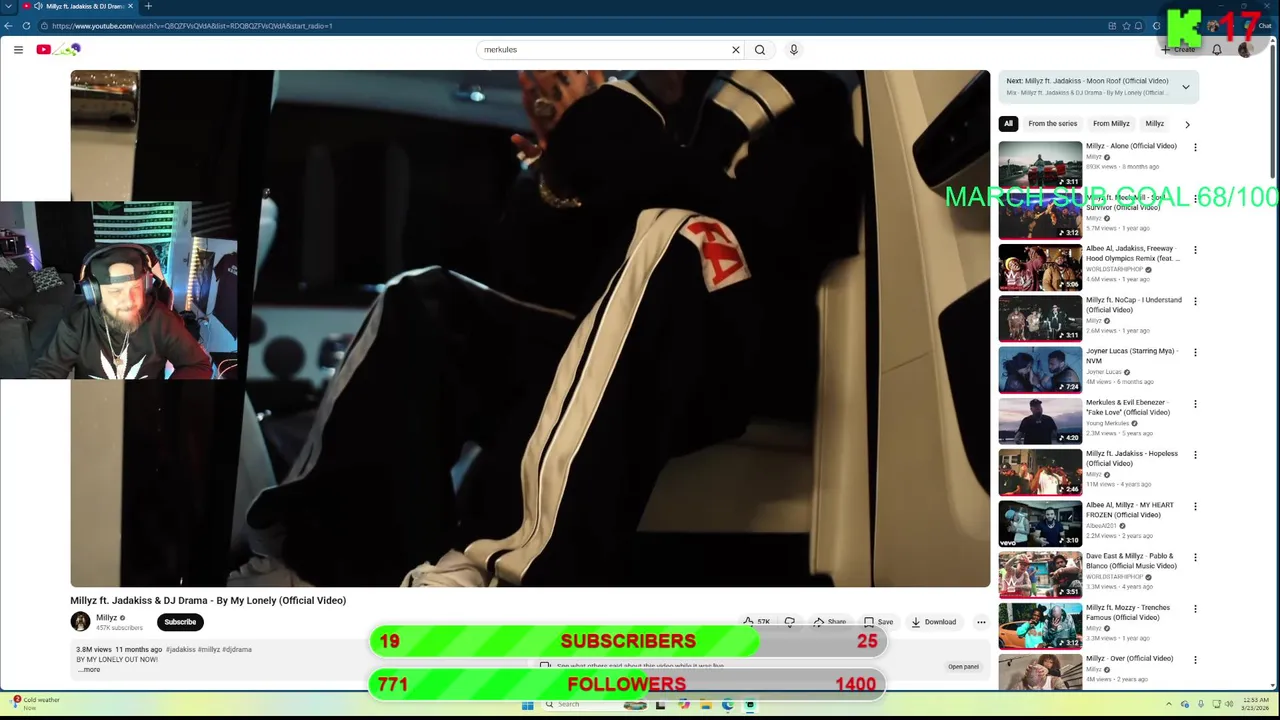This screenshot has width=1280, height=720.
Task: Open more actions menu beside Download
Action: point(981,622)
